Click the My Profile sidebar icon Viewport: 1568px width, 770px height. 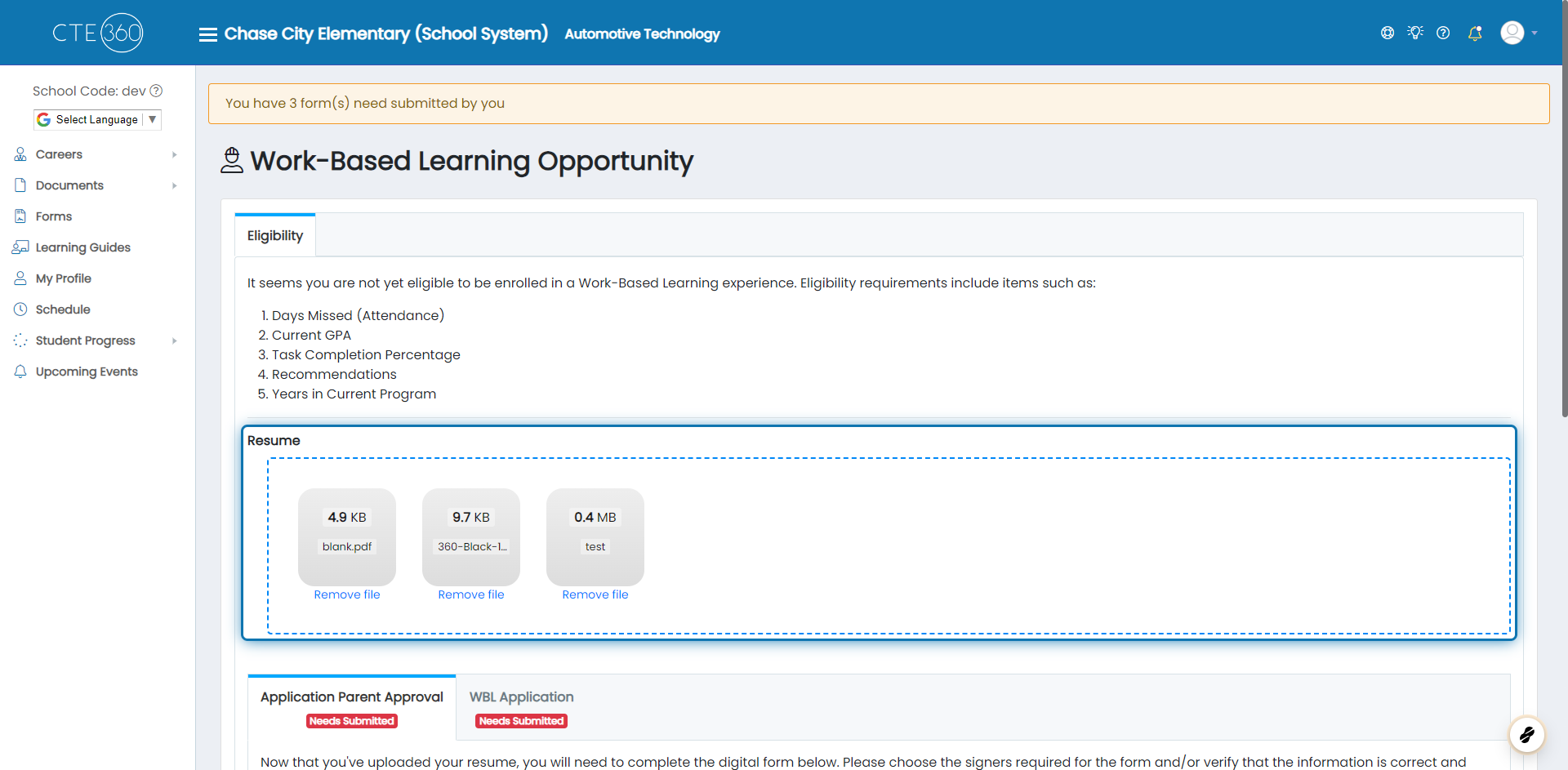coord(20,278)
